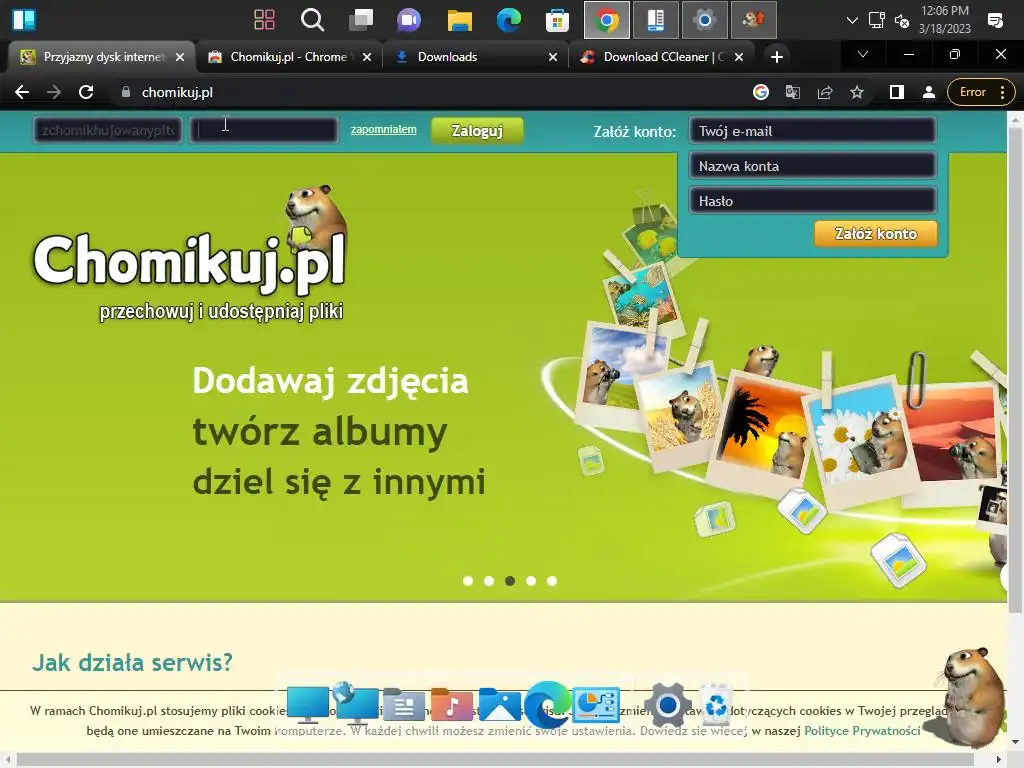Image resolution: width=1024 pixels, height=768 pixels.
Task: Open taskbar Search magnifier
Action: (312, 20)
